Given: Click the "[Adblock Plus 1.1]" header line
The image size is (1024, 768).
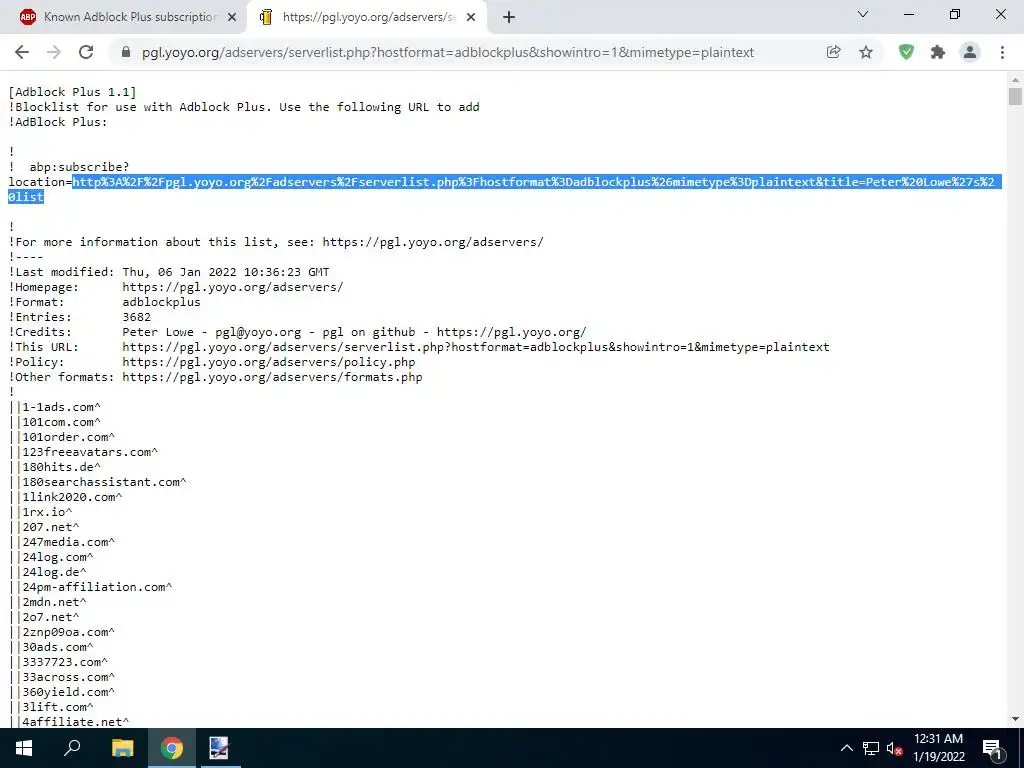Looking at the screenshot, I should tap(72, 92).
